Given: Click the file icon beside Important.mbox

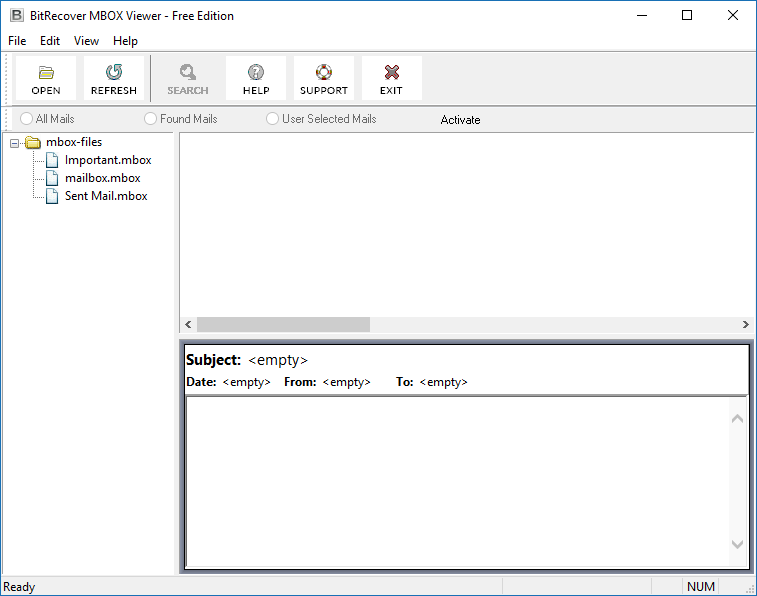Looking at the screenshot, I should click(x=52, y=160).
